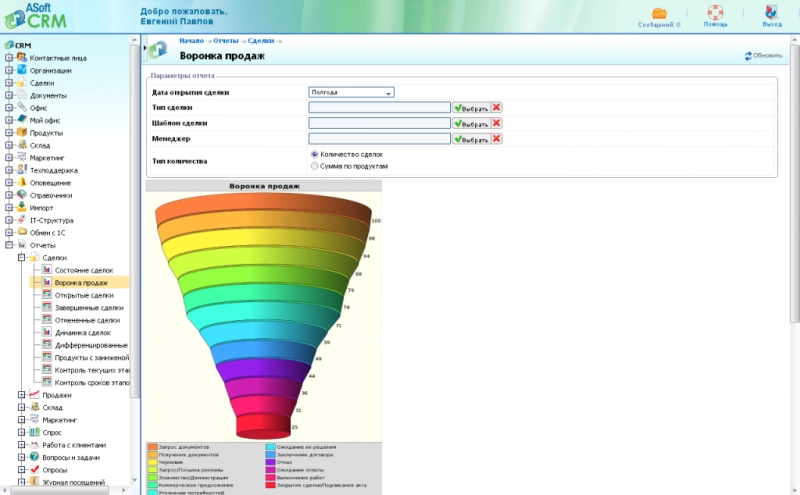Clear Тип сделки with red X icon
Image resolution: width=800 pixels, height=495 pixels.
click(x=497, y=107)
